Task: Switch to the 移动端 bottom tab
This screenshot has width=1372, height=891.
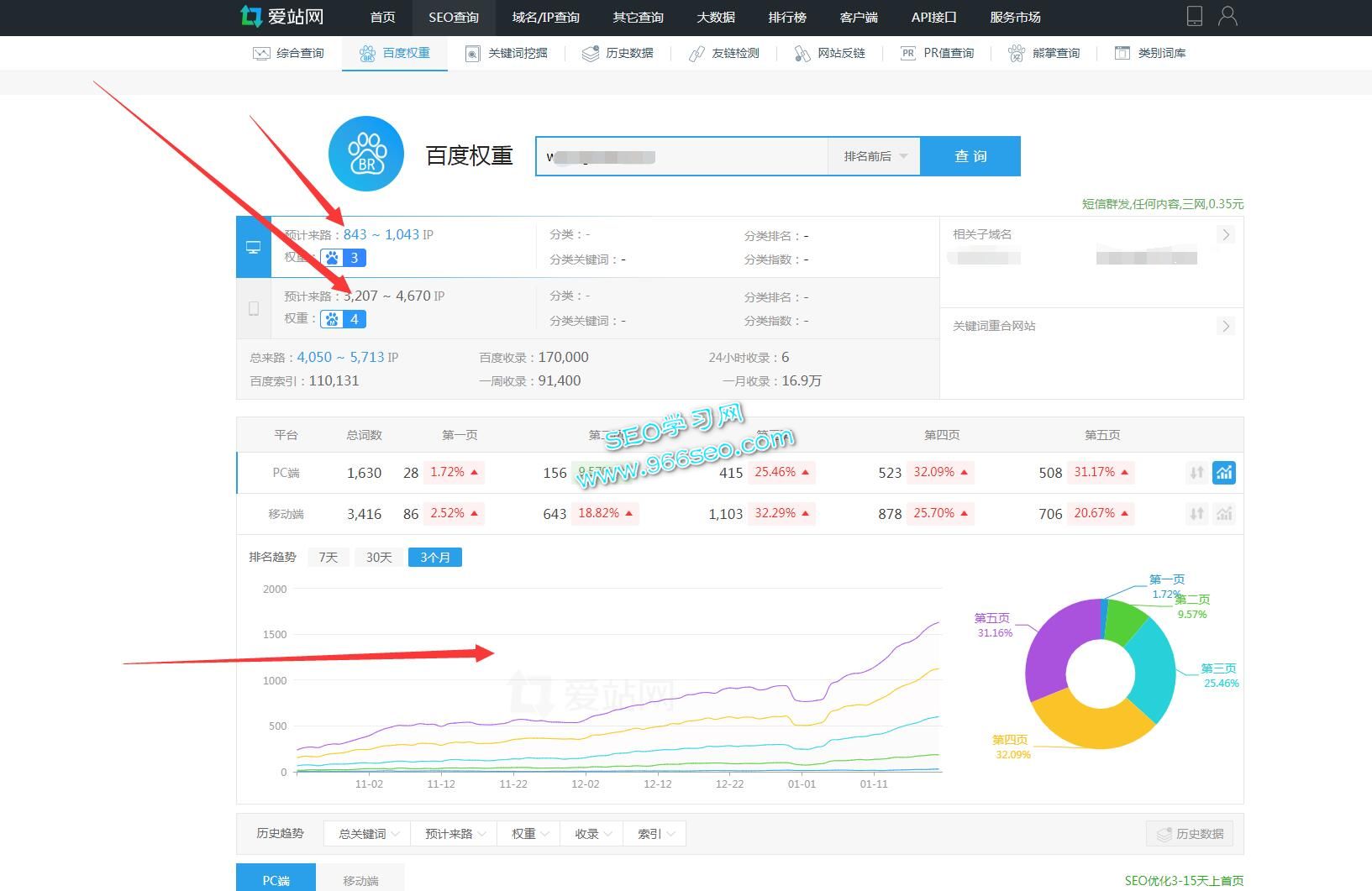Action: [x=360, y=878]
